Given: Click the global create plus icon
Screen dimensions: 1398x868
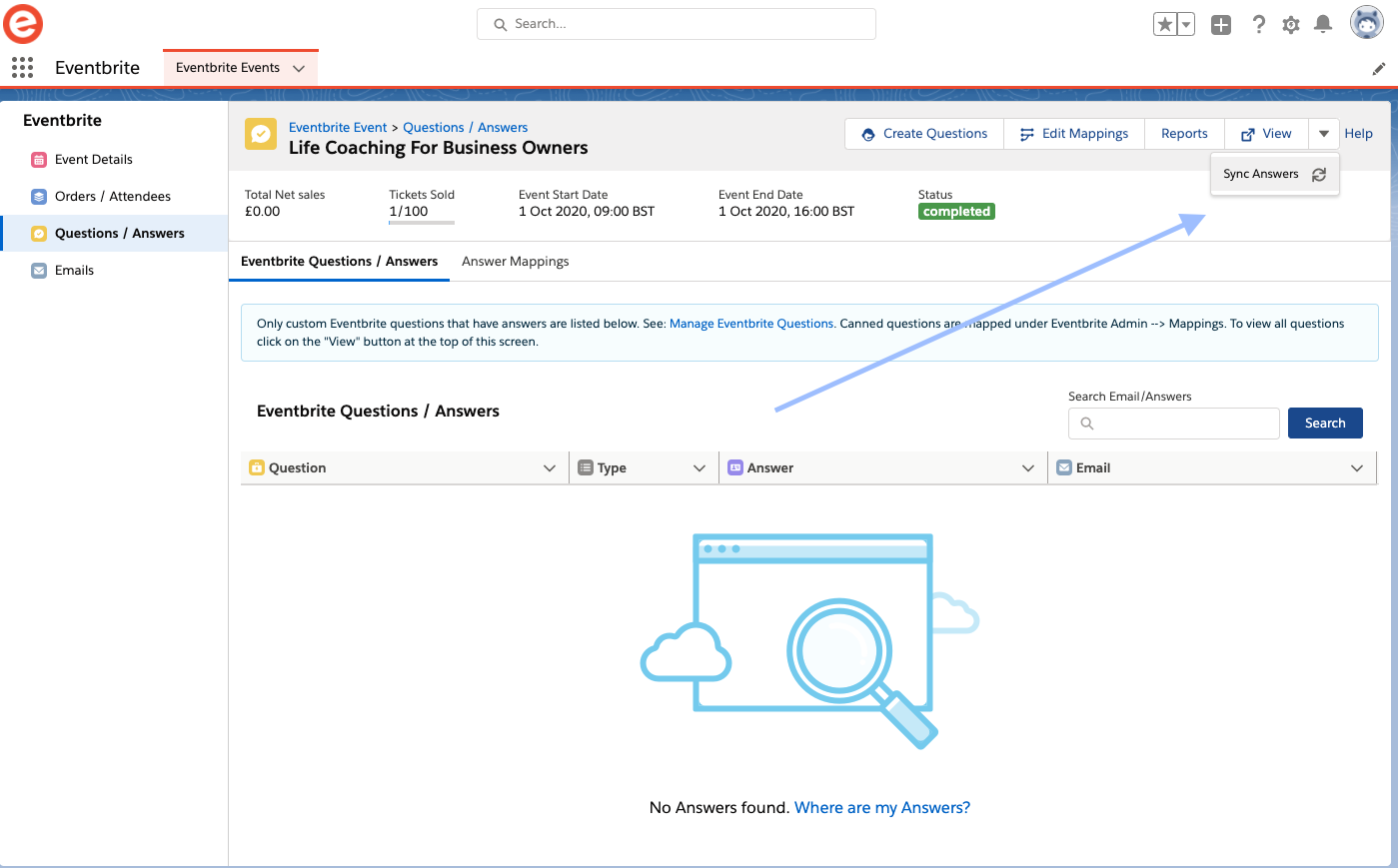Looking at the screenshot, I should click(x=1221, y=24).
